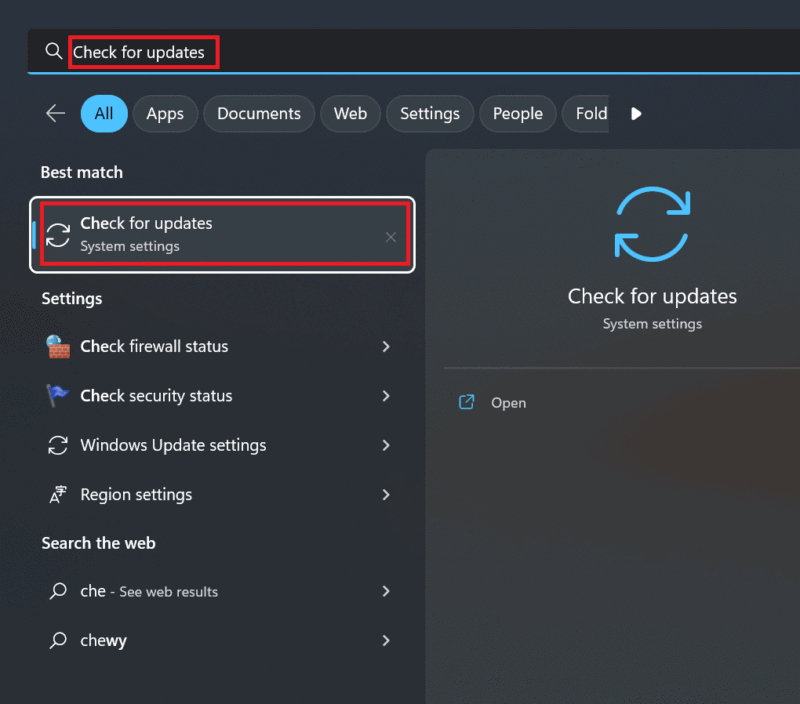
Task: Click the Check security status flag icon
Action: pyautogui.click(x=58, y=396)
